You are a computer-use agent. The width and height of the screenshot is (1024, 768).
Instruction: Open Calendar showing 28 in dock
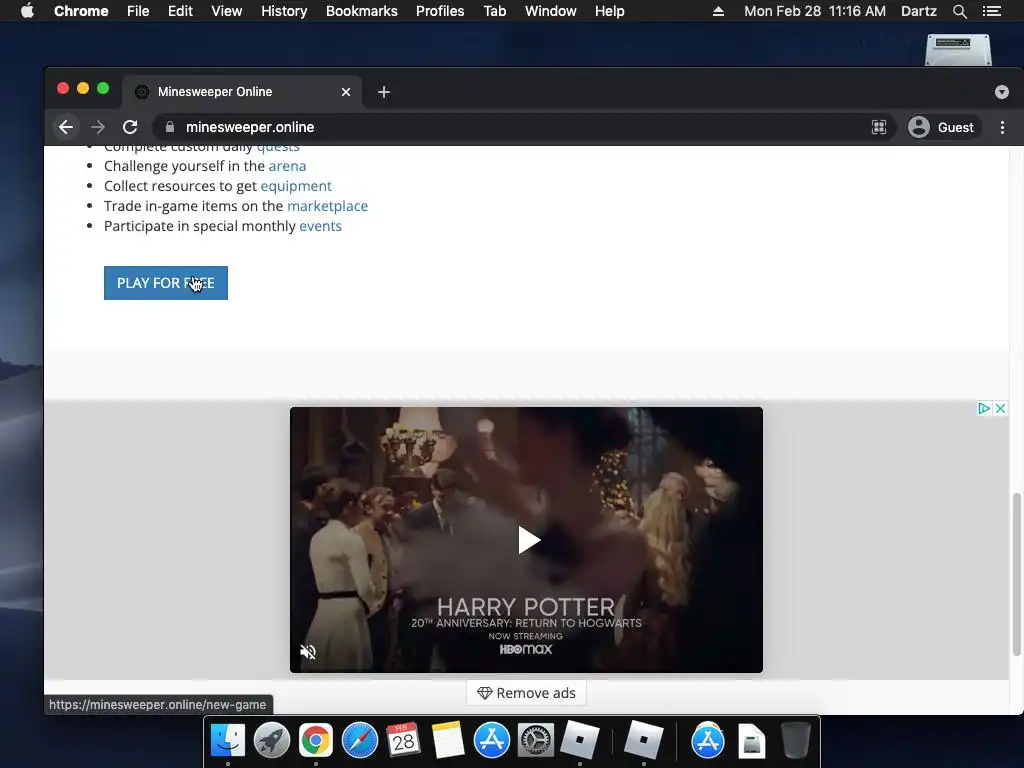(x=404, y=740)
